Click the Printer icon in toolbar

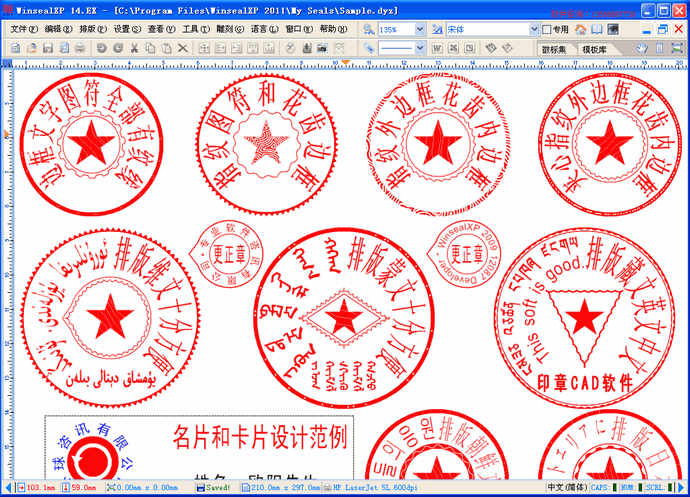point(80,48)
